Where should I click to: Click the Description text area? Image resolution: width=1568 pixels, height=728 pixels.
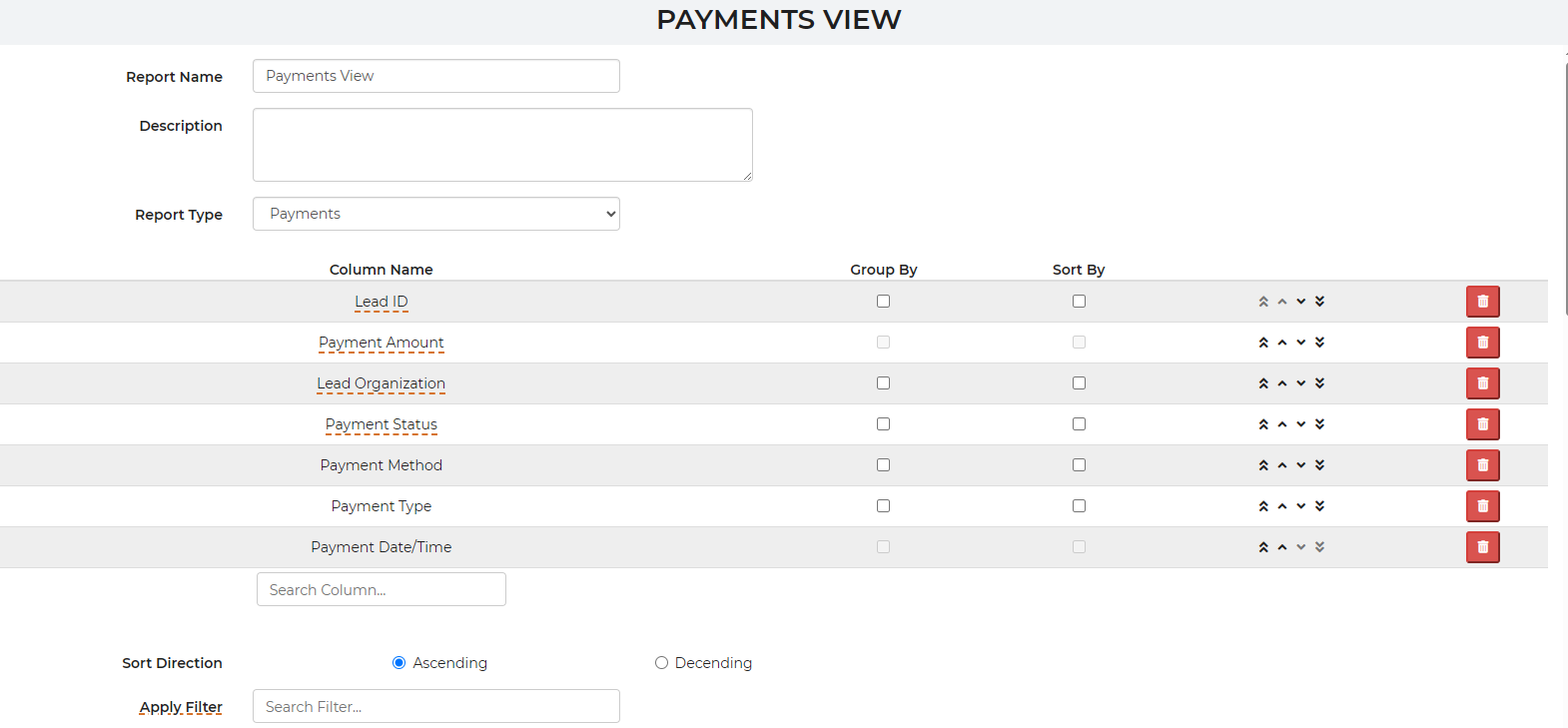pyautogui.click(x=502, y=145)
